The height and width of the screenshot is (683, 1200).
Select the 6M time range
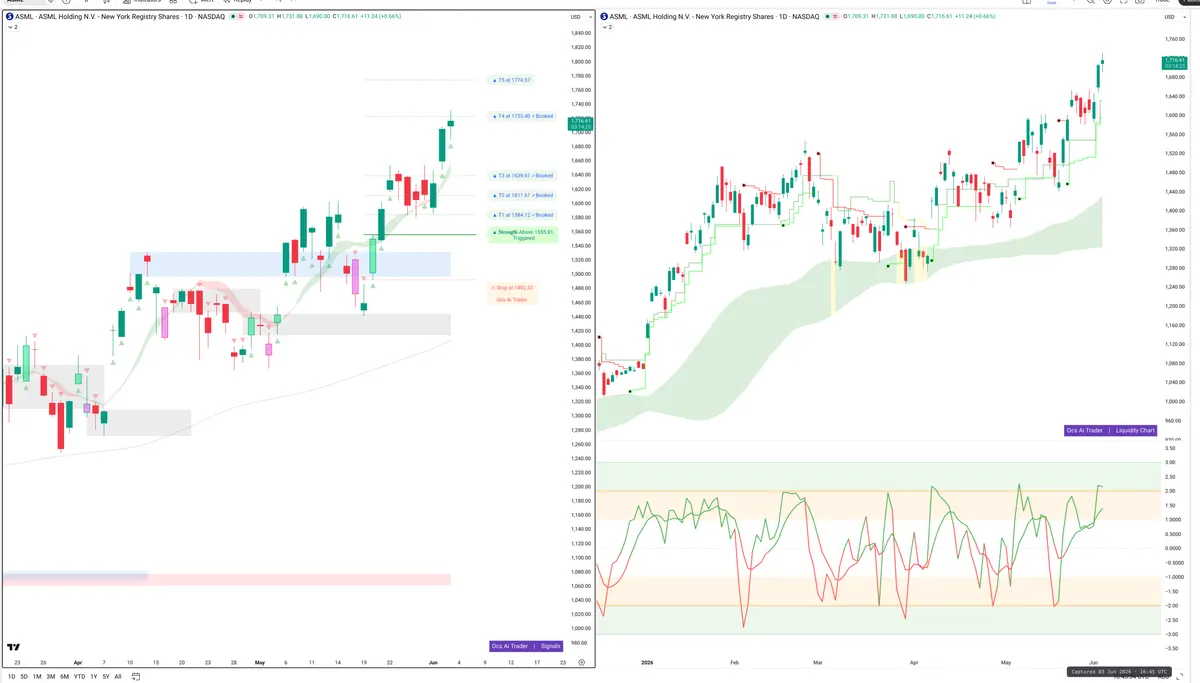(x=65, y=677)
